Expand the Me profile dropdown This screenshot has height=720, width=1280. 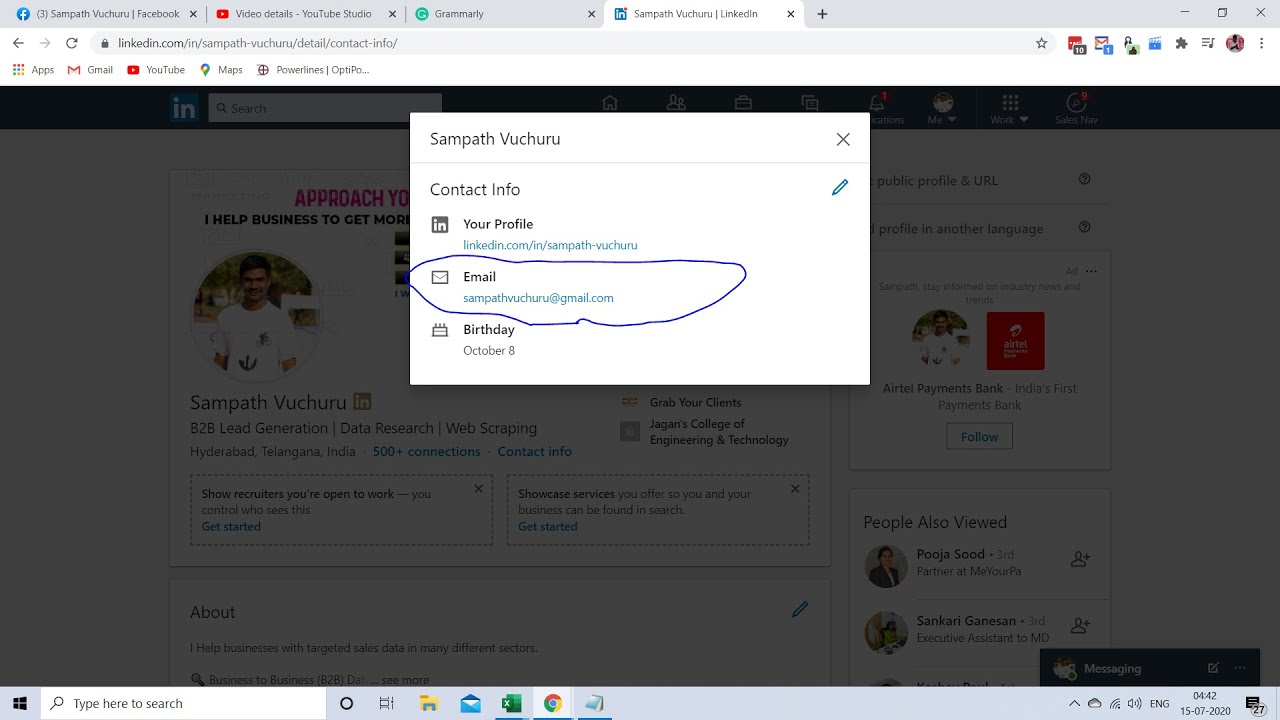pyautogui.click(x=942, y=108)
